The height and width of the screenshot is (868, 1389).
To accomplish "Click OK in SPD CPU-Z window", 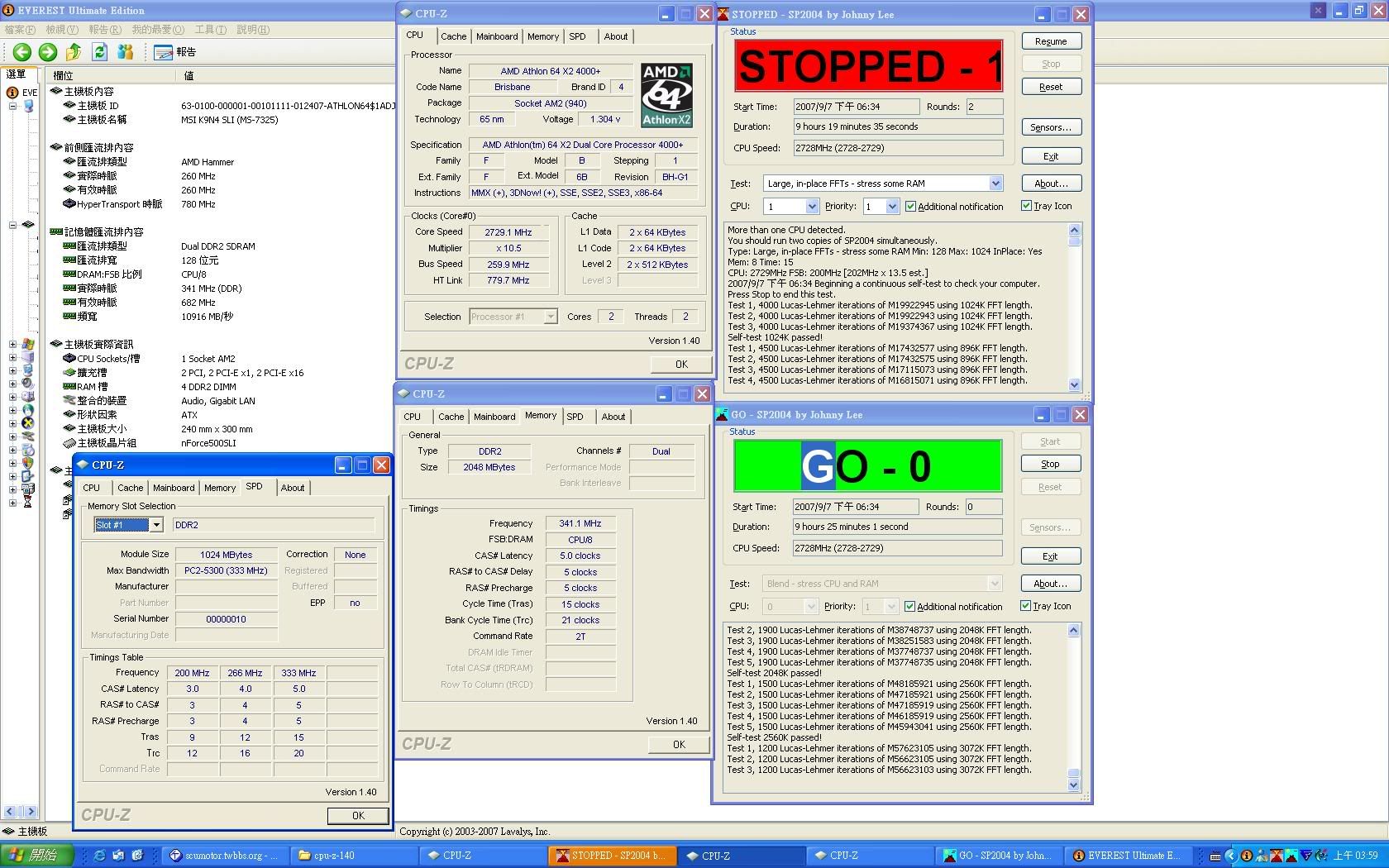I will (358, 816).
